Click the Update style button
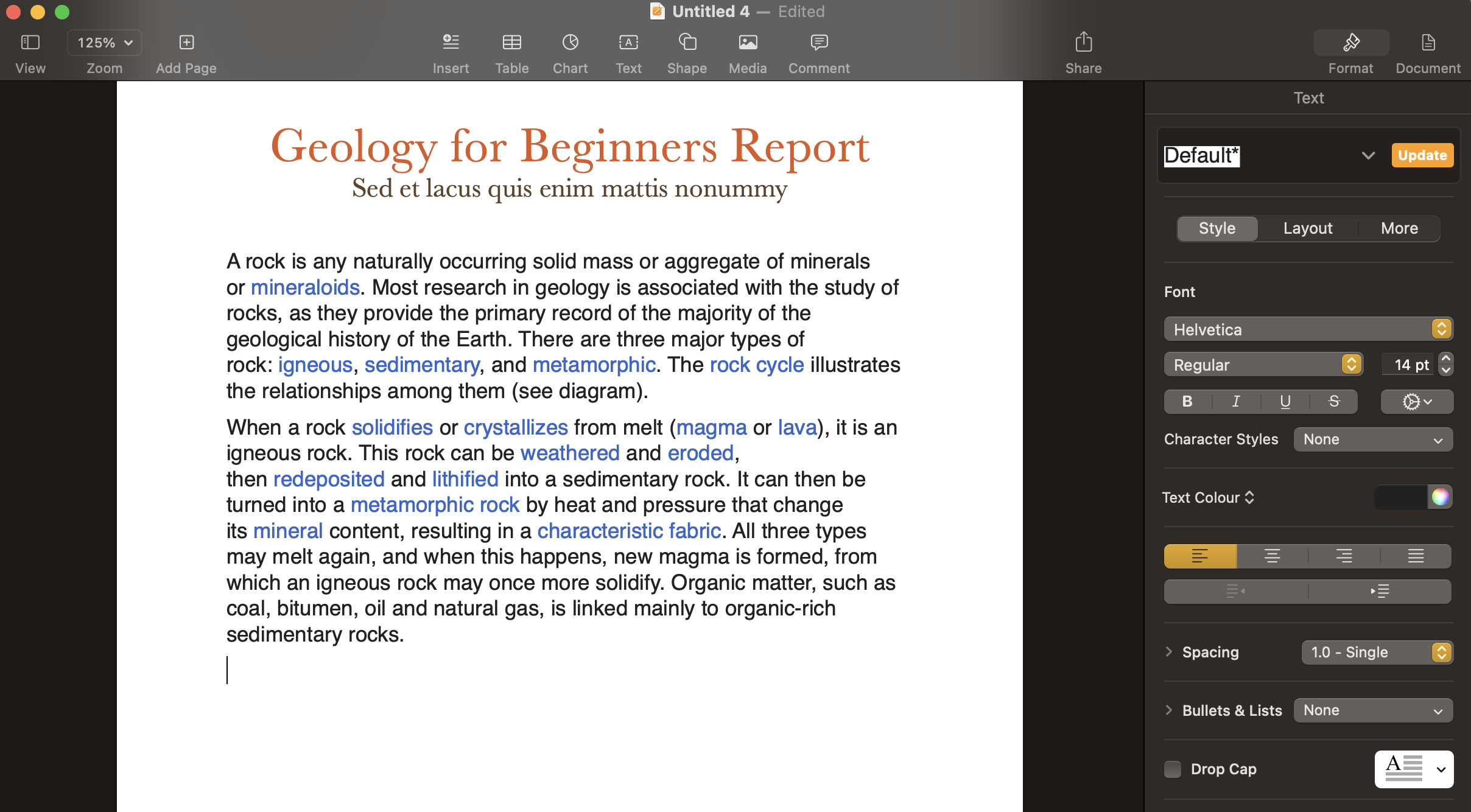 coord(1422,155)
